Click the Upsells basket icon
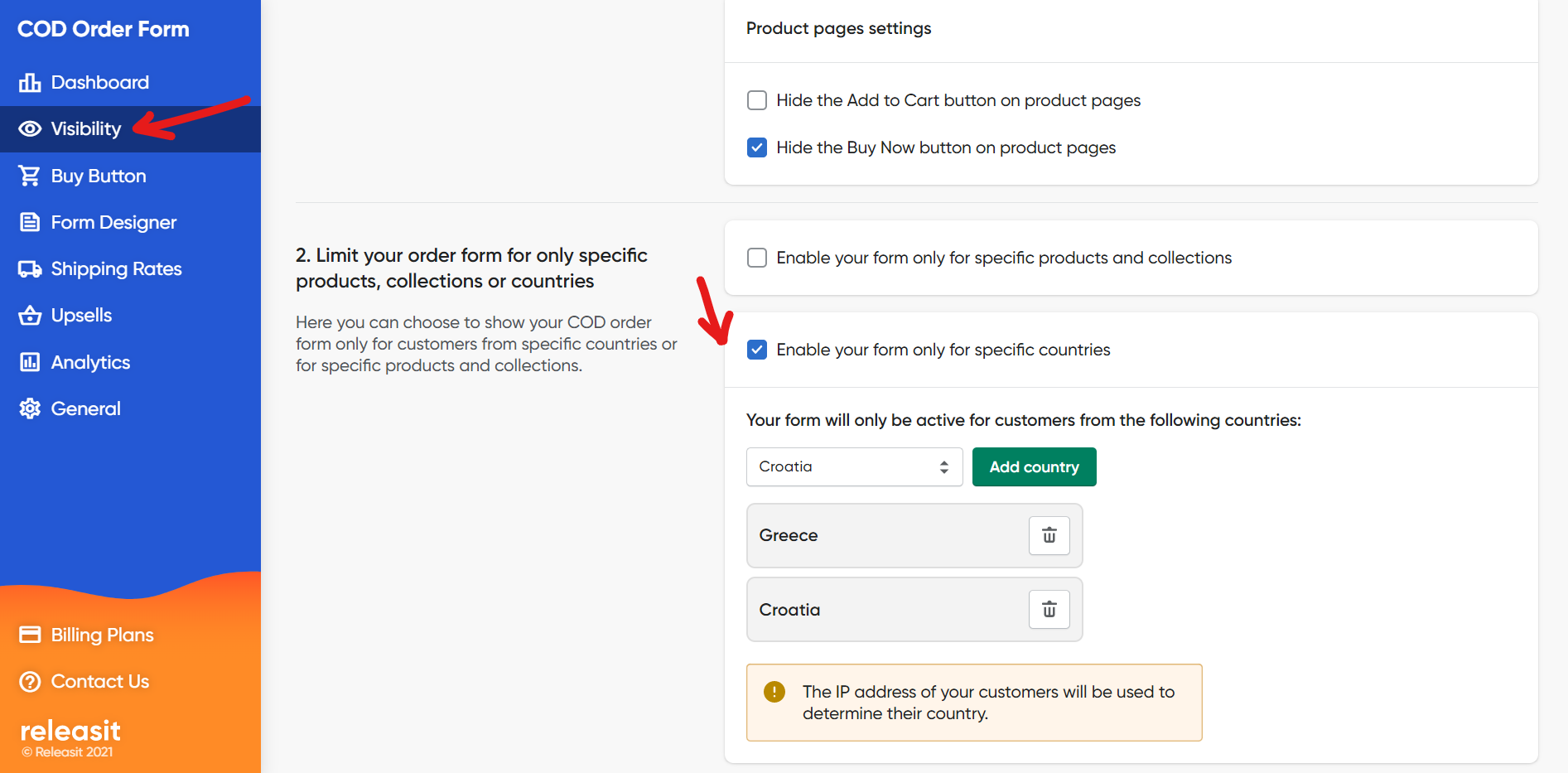 click(x=30, y=316)
